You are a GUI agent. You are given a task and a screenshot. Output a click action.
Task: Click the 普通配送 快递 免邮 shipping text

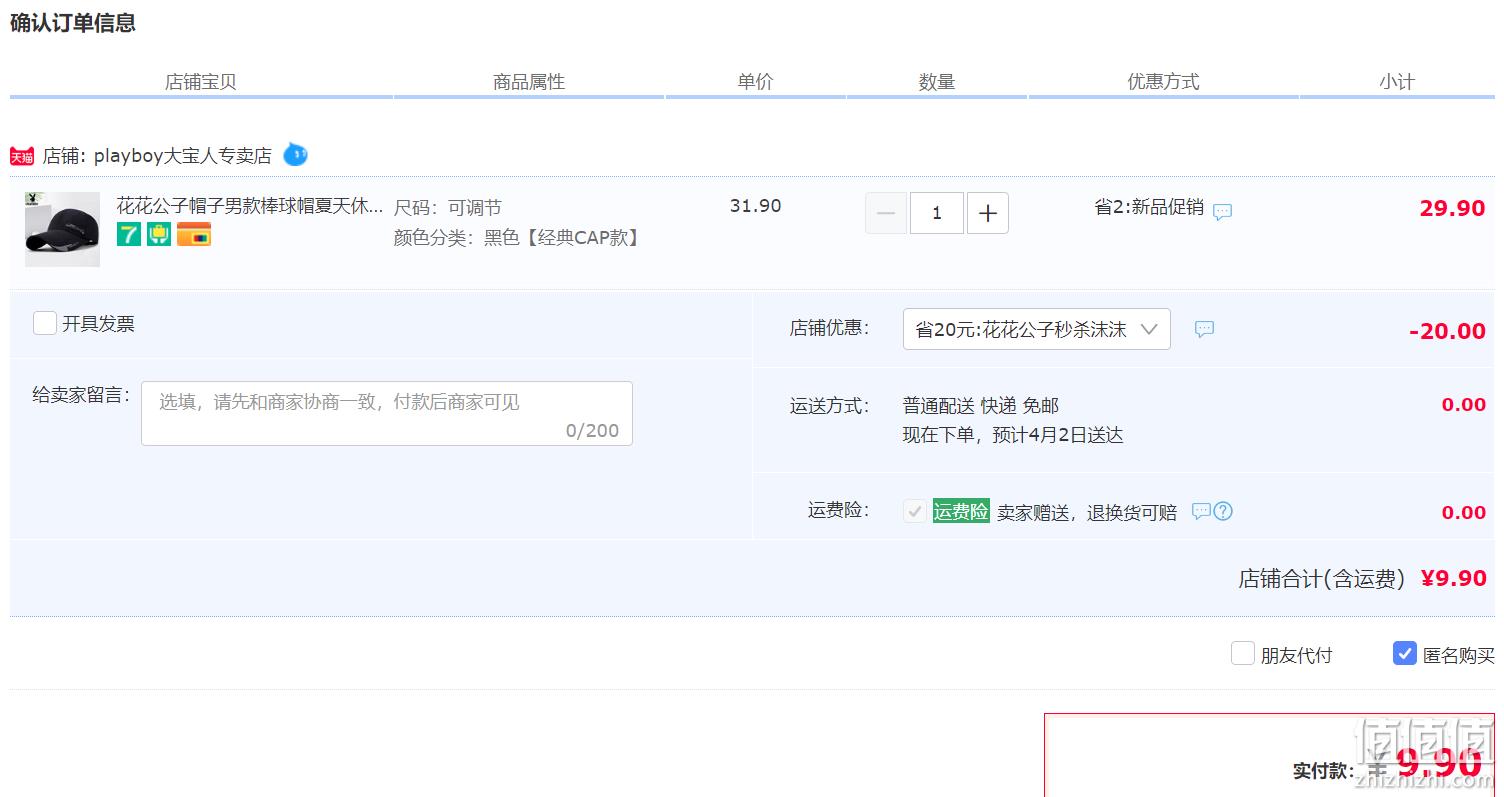[x=981, y=405]
